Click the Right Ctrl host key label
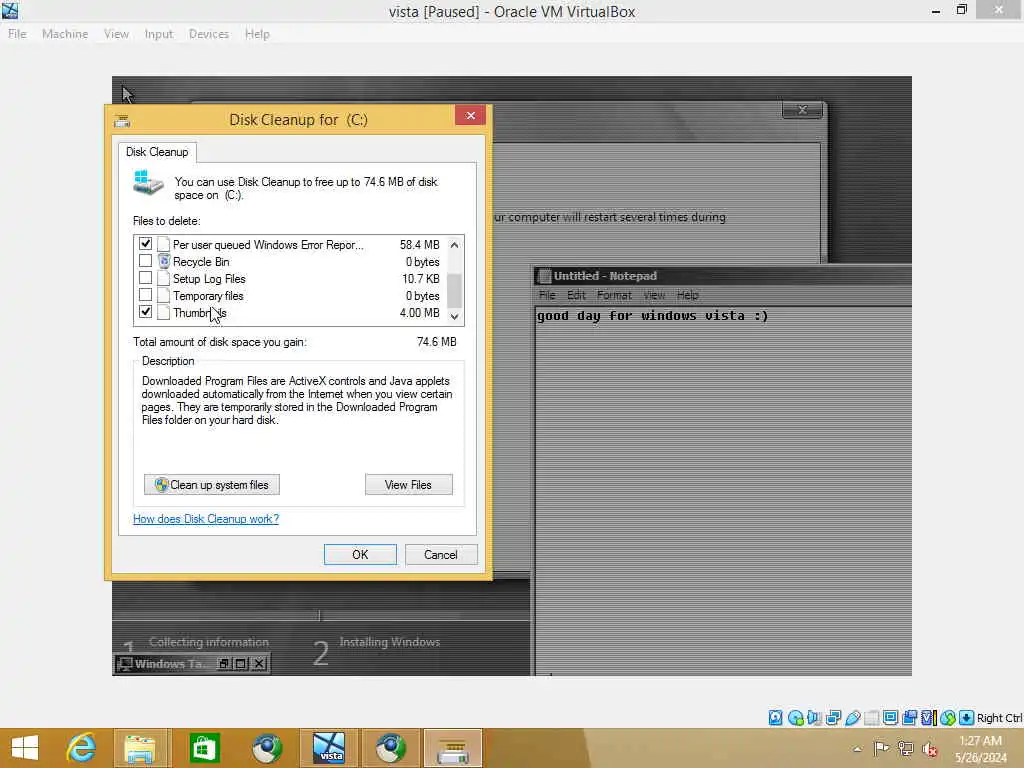Screen dimensions: 1024x768 tap(1000, 718)
